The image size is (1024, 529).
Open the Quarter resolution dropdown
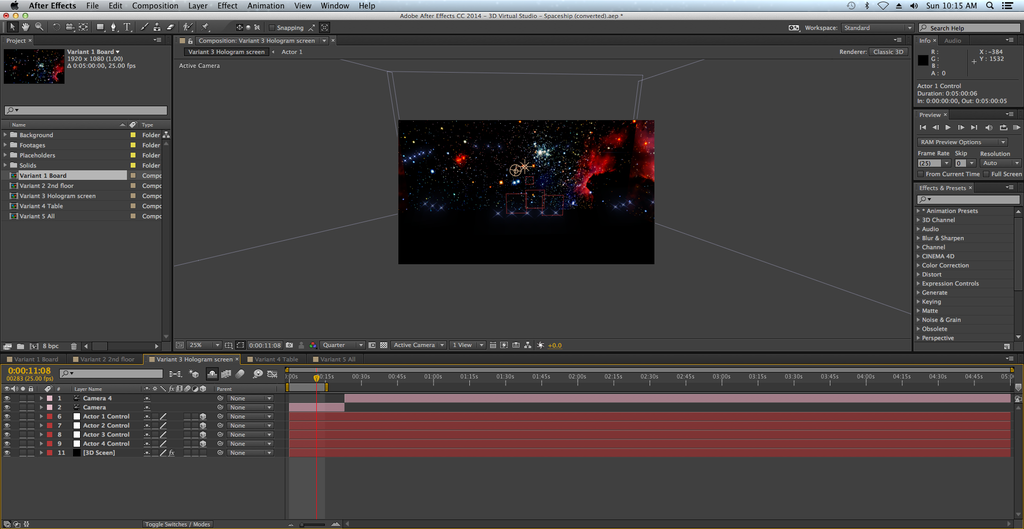click(341, 345)
